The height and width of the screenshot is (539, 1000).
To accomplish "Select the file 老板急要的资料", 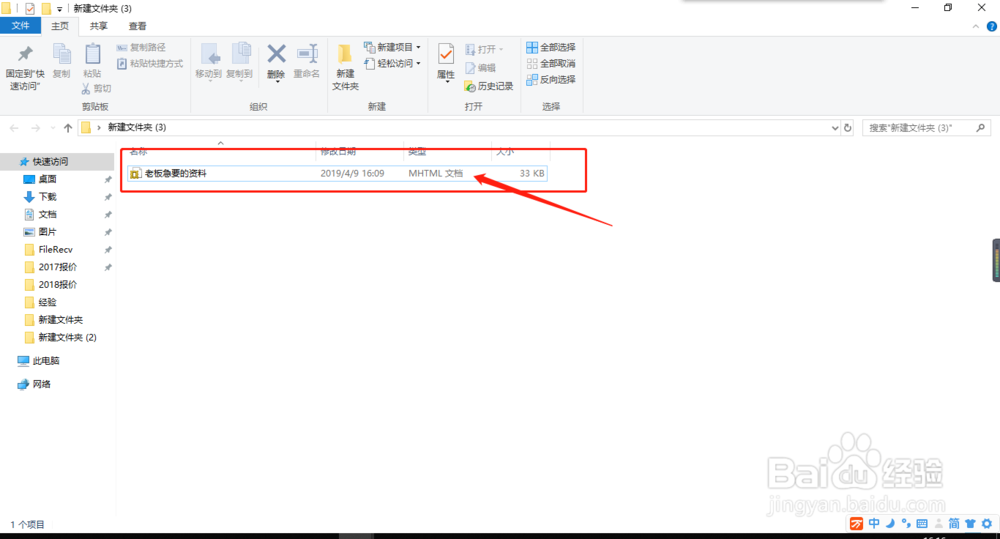I will click(337, 174).
